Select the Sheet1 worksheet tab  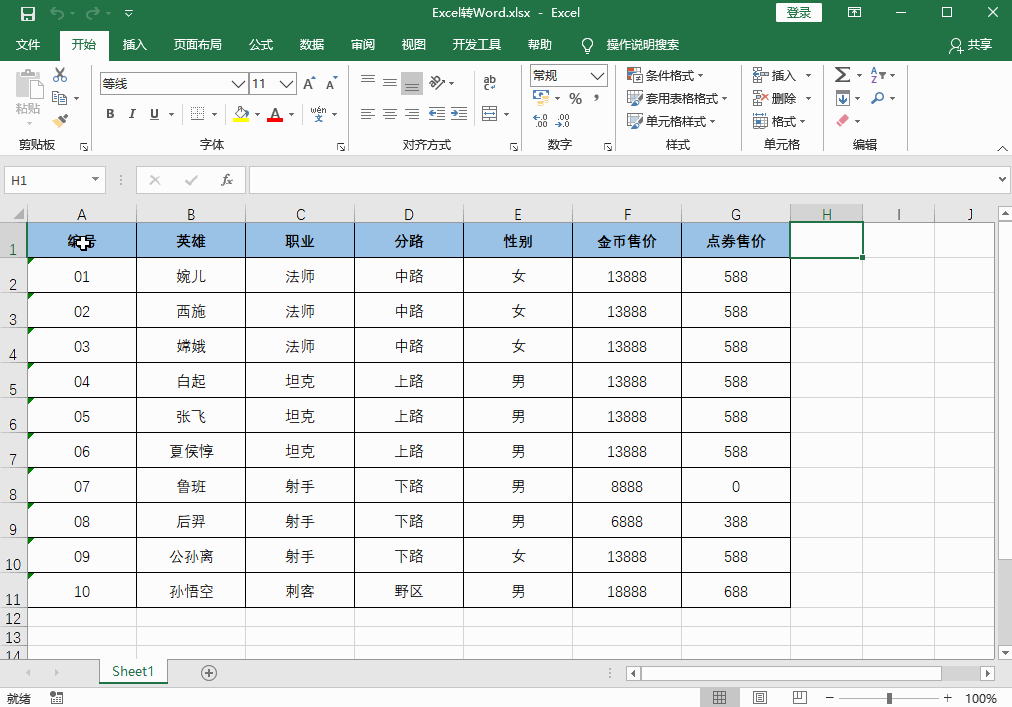(133, 672)
